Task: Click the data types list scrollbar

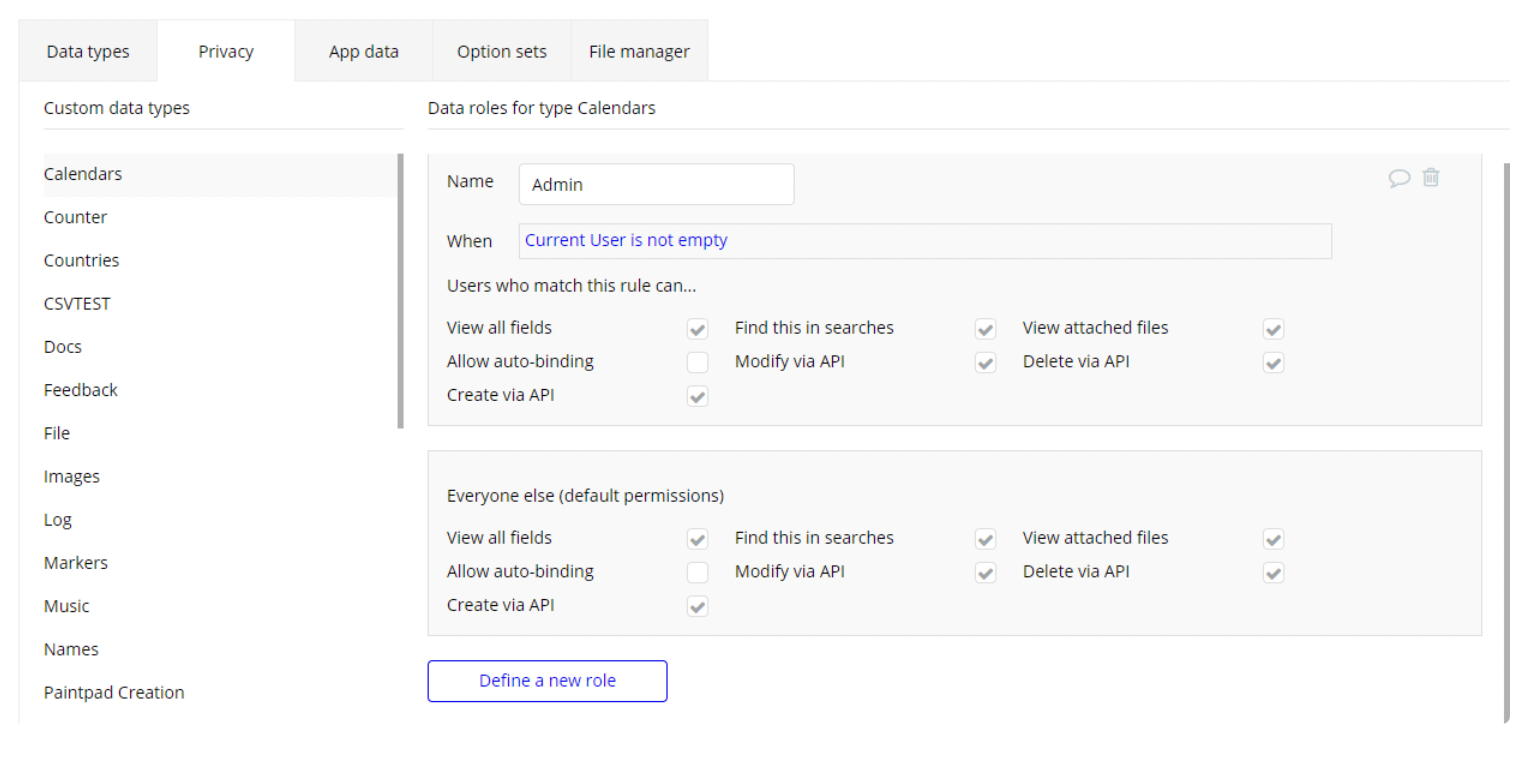Action: coord(401,290)
